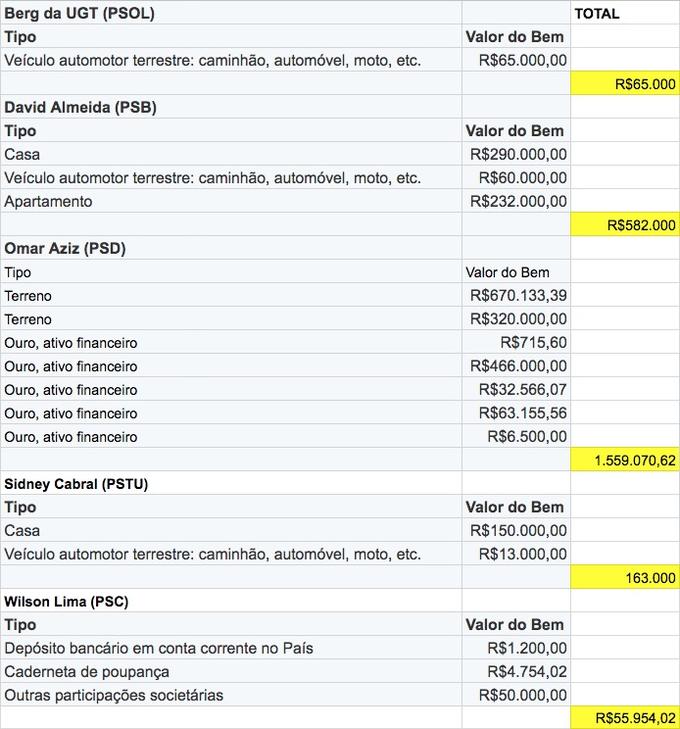This screenshot has width=680, height=729.
Task: Select the R$150.000,00 value cell
Action: pyautogui.click(x=516, y=531)
